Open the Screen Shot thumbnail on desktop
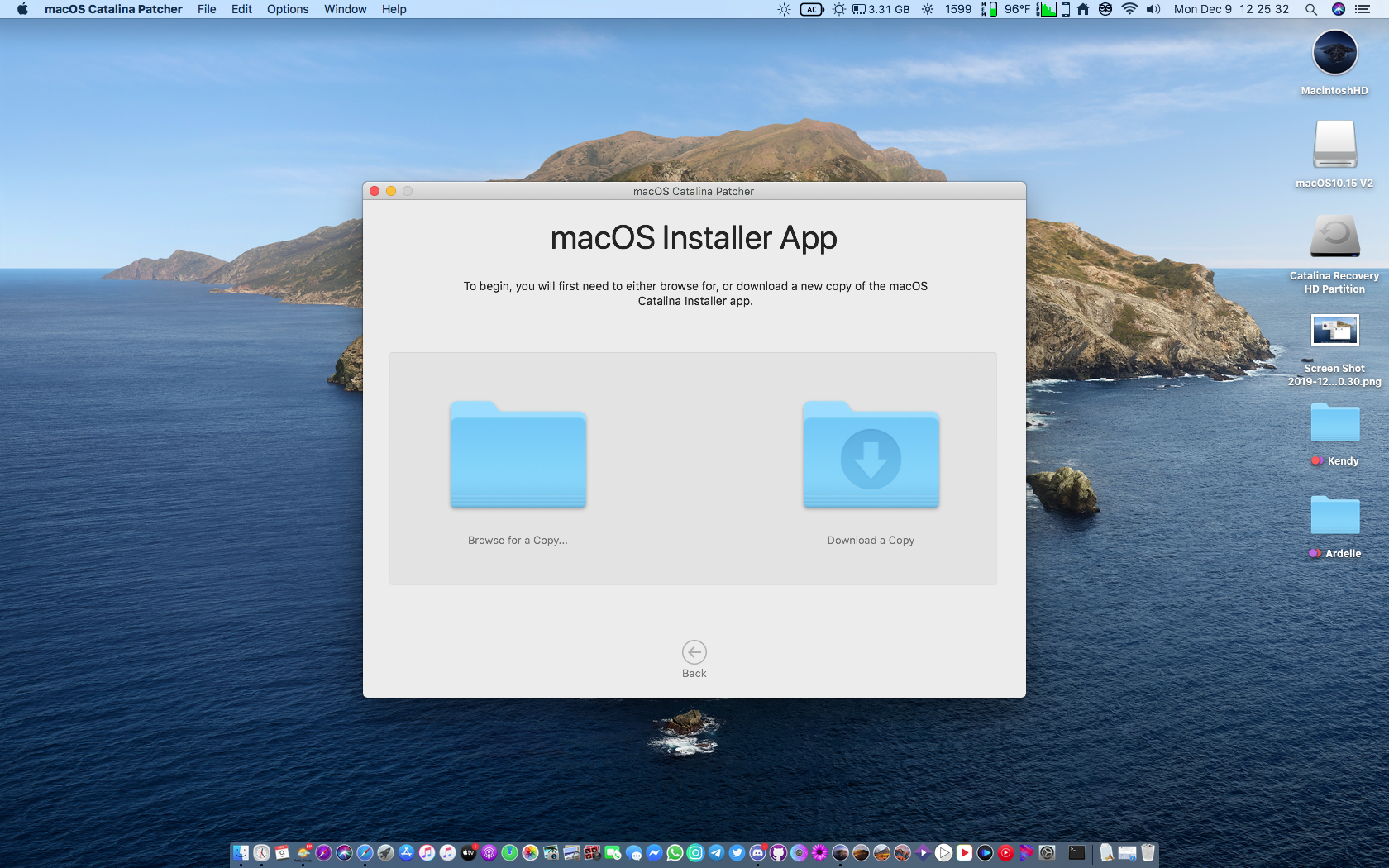 pos(1334,329)
